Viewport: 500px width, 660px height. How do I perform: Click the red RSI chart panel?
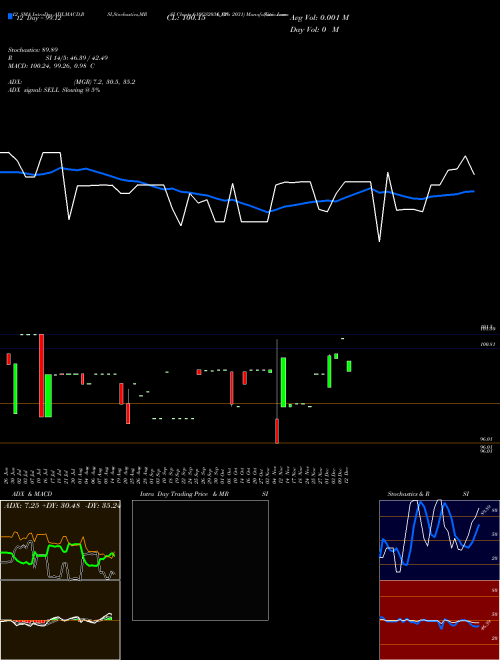point(439,620)
